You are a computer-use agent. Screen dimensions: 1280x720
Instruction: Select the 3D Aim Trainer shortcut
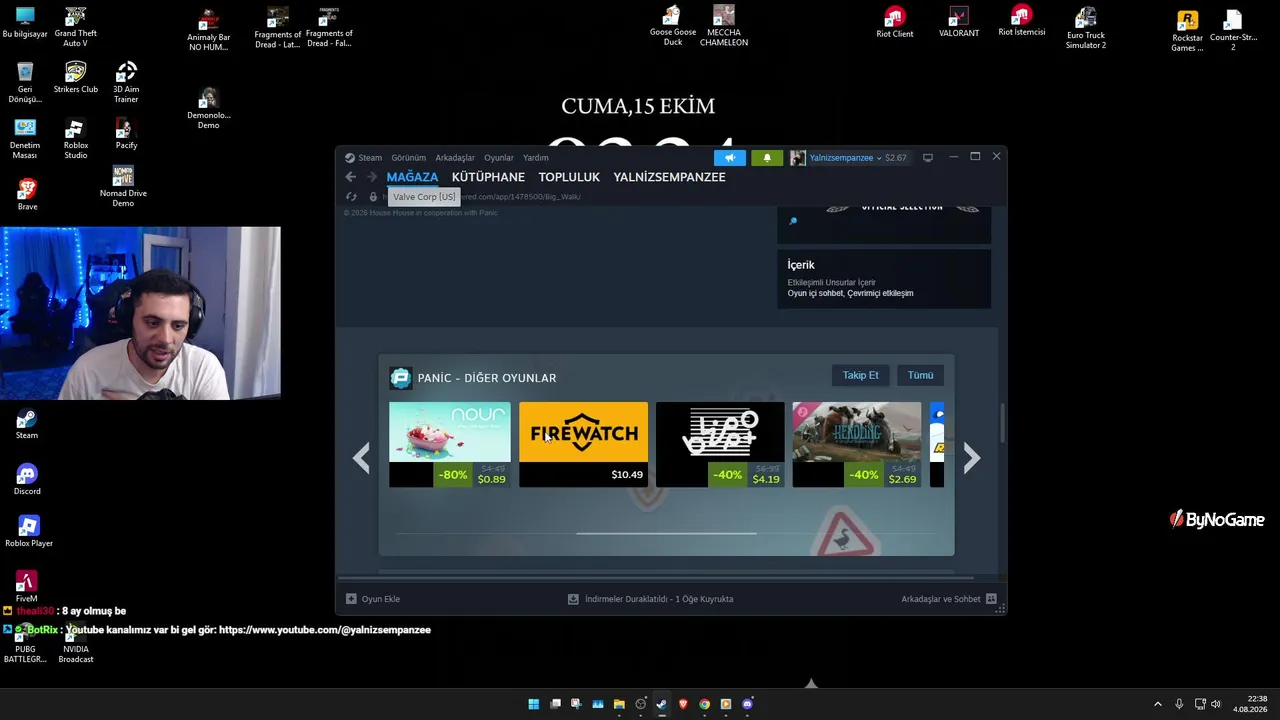pos(126,82)
